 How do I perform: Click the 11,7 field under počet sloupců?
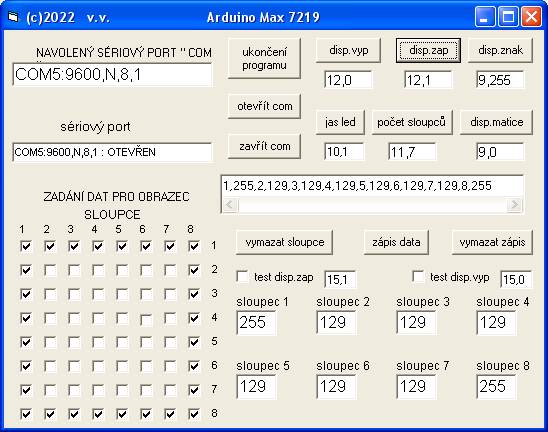point(412,152)
